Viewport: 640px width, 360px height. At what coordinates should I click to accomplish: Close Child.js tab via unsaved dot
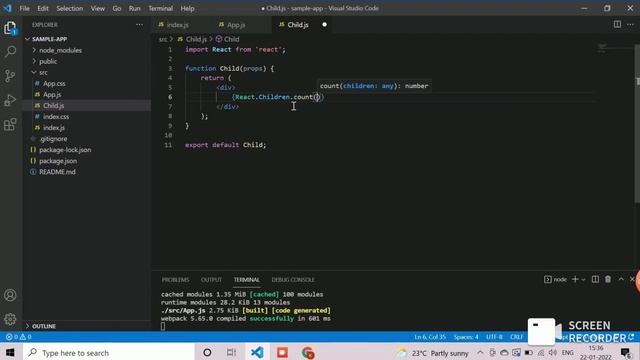(x=324, y=24)
